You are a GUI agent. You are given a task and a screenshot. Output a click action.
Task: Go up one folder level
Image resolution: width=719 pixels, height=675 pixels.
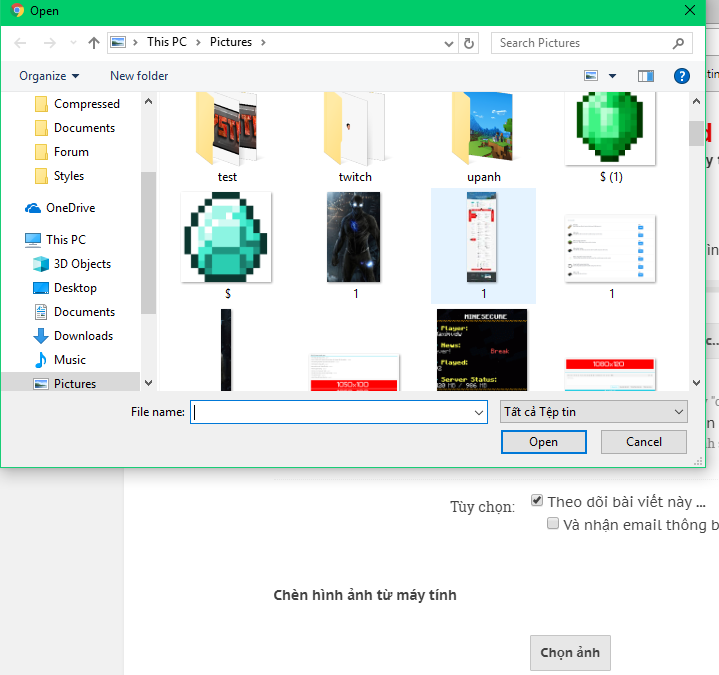pyautogui.click(x=94, y=43)
